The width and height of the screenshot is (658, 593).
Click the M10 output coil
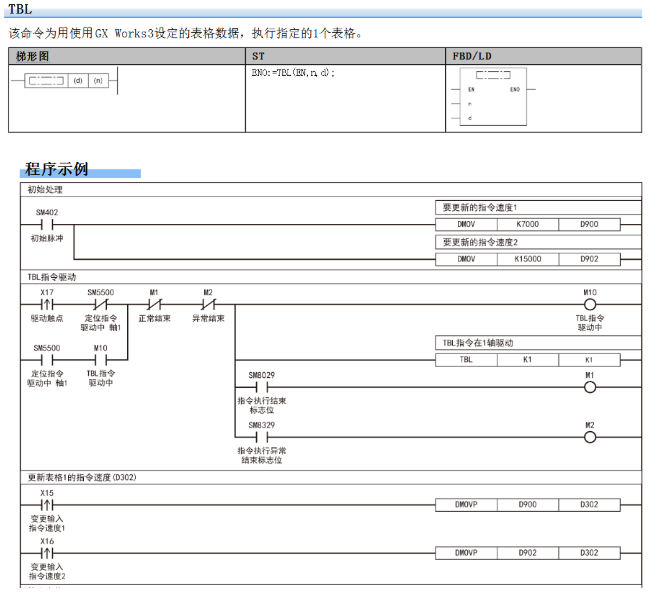[x=590, y=304]
